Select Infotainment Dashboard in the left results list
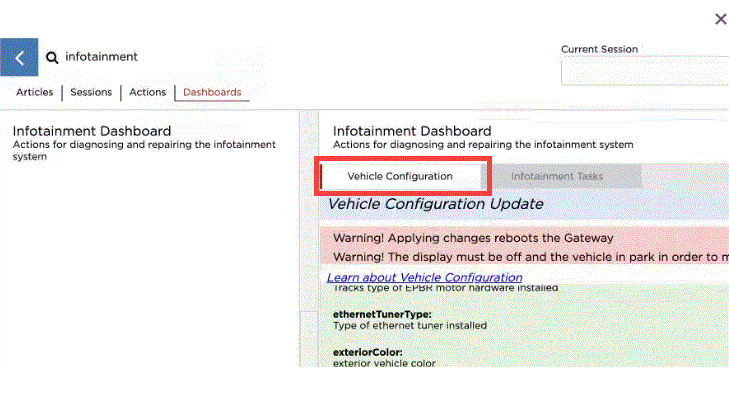 [x=92, y=131]
